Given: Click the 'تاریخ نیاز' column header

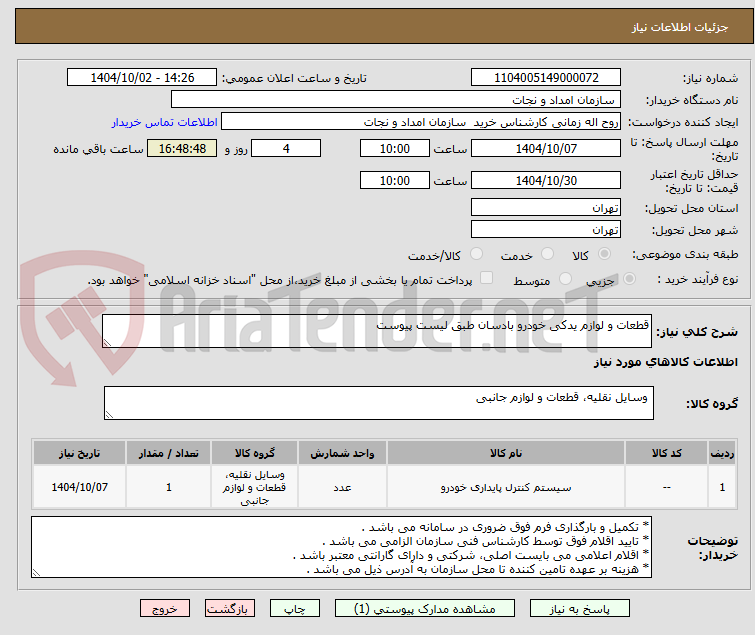Looking at the screenshot, I should click(79, 453).
